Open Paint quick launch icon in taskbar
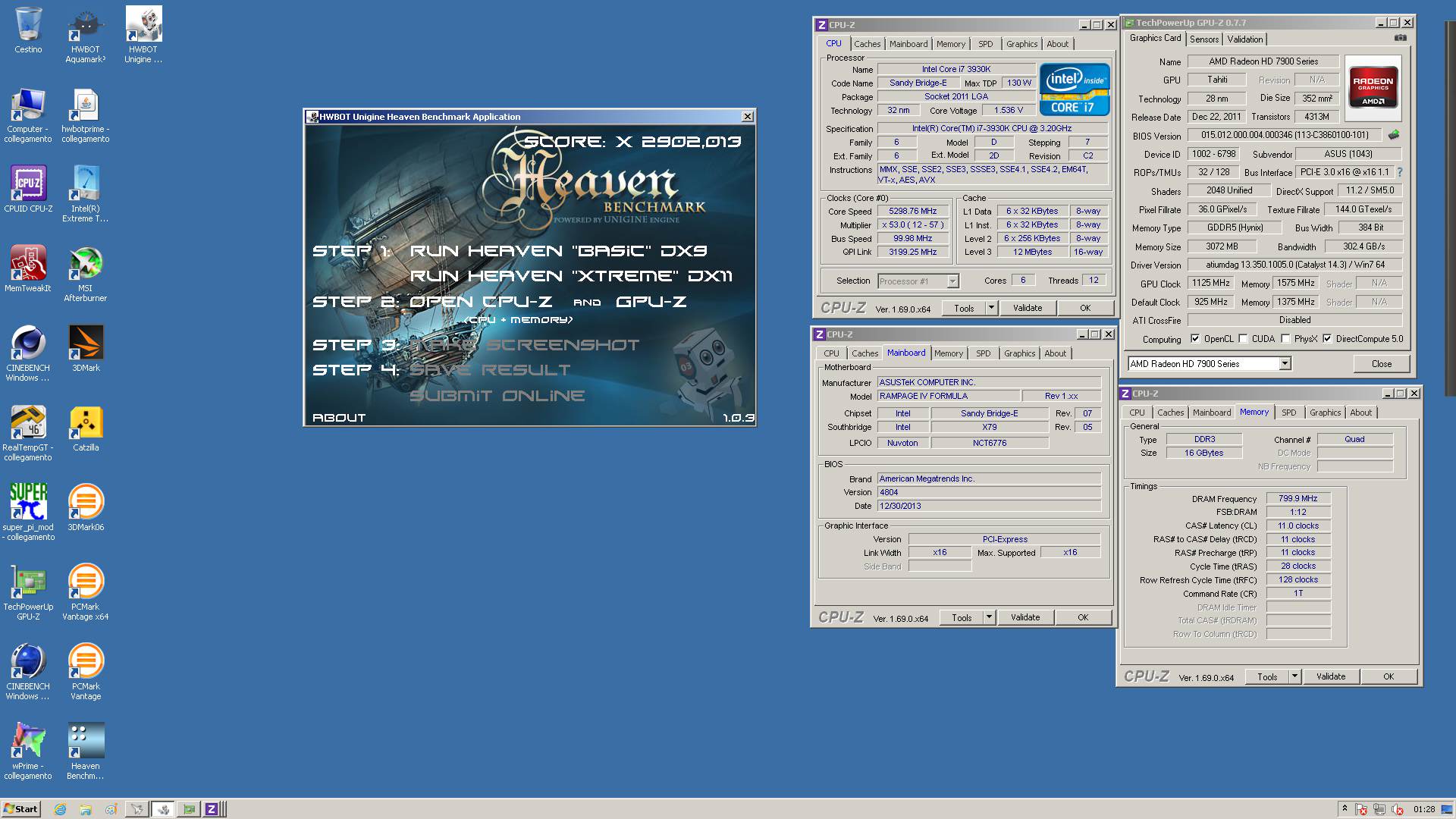The height and width of the screenshot is (819, 1456). point(111,809)
